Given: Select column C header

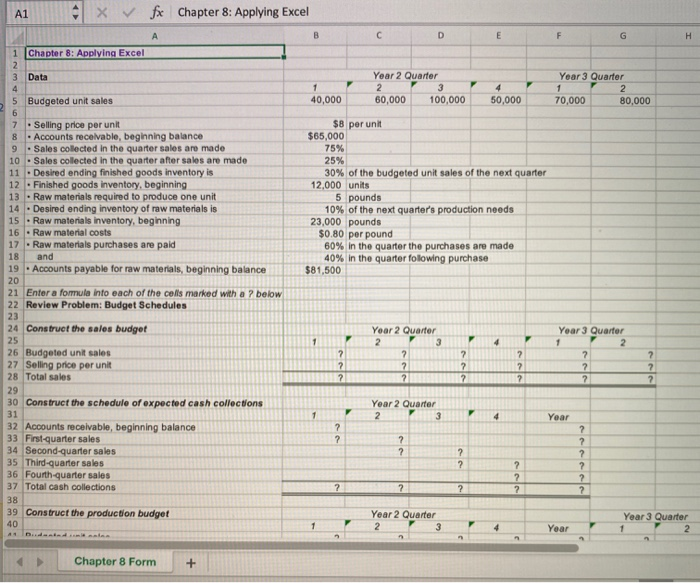Looking at the screenshot, I should click(x=379, y=36).
